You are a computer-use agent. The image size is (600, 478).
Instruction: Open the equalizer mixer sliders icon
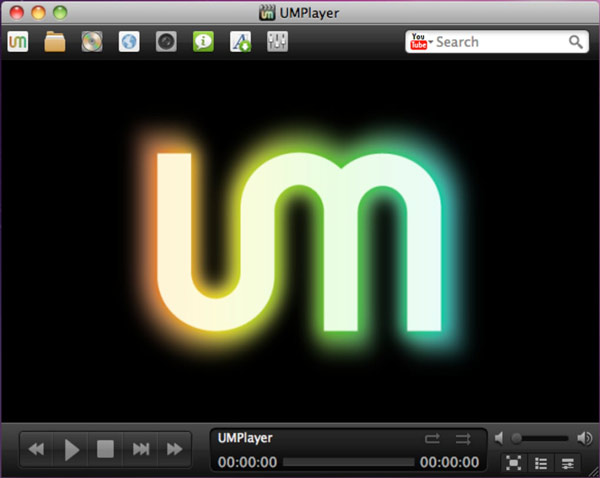(x=277, y=41)
